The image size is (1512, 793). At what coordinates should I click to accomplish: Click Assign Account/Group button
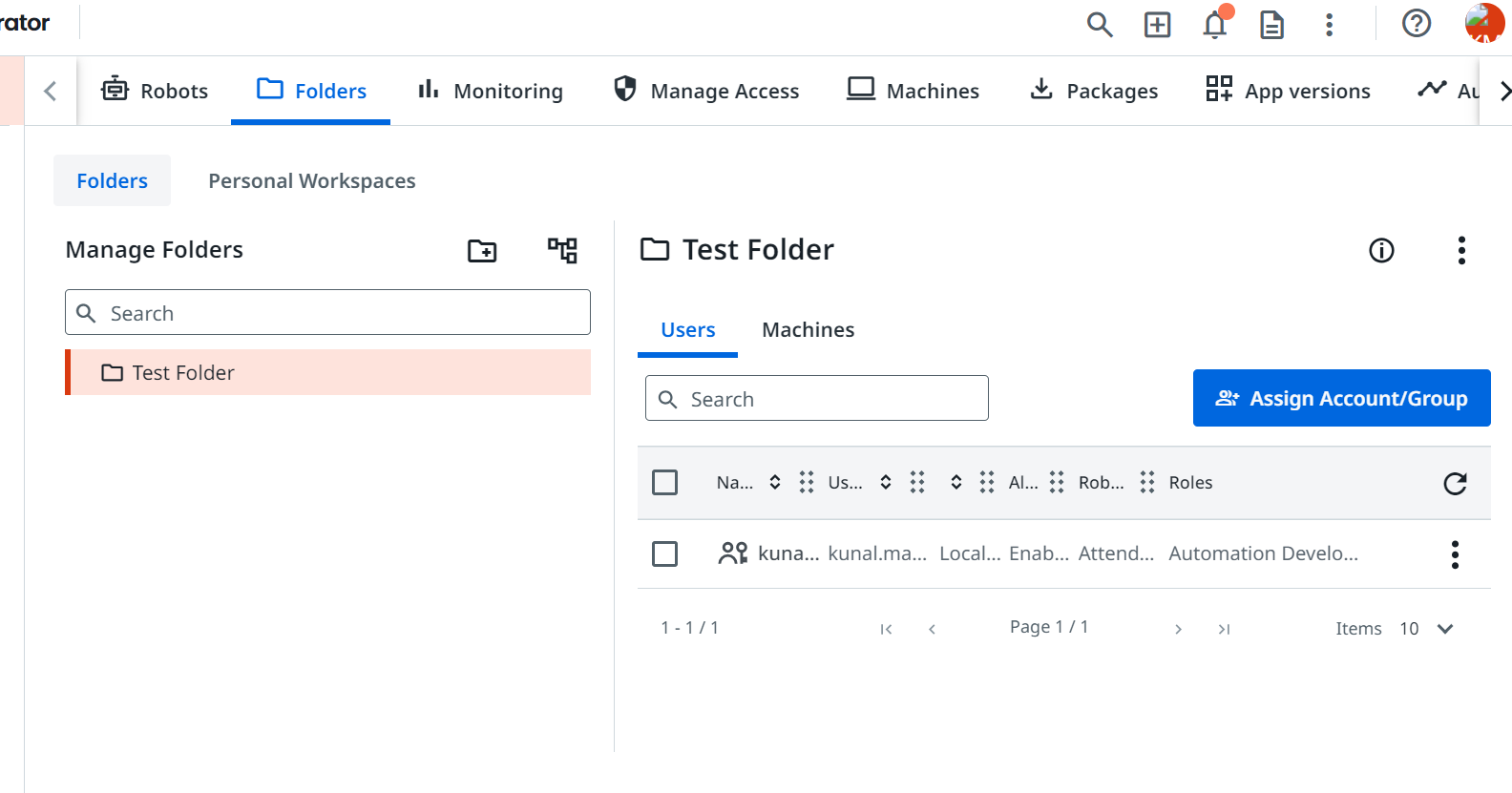point(1341,399)
